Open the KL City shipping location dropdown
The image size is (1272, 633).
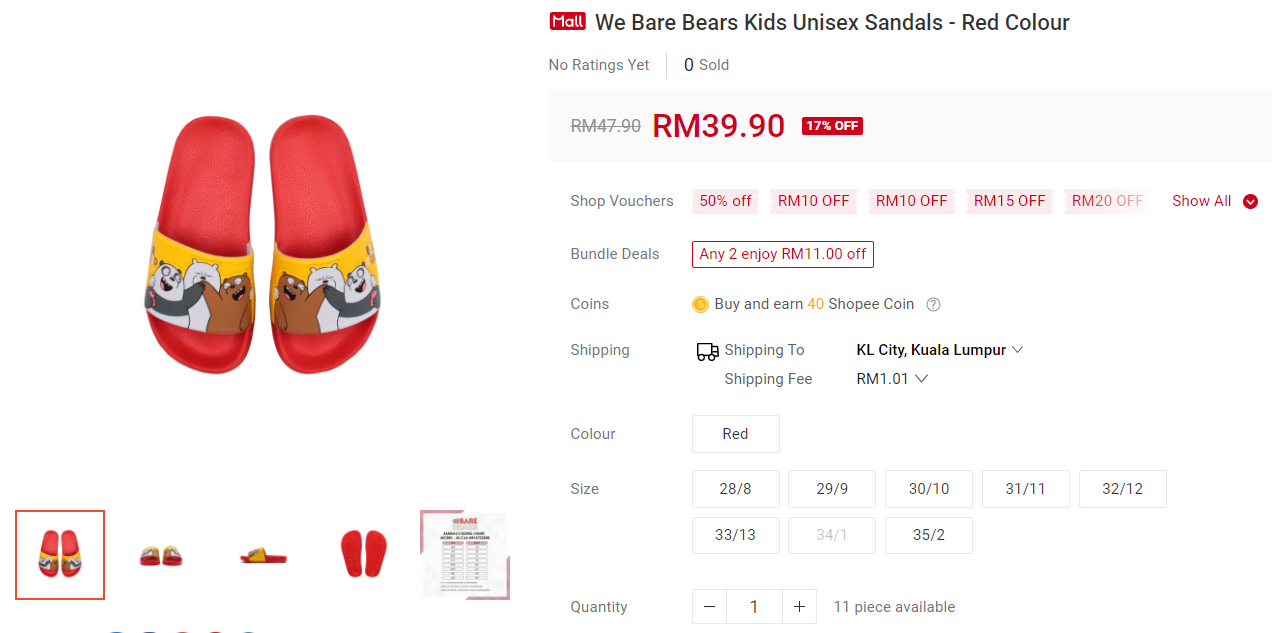pos(939,350)
